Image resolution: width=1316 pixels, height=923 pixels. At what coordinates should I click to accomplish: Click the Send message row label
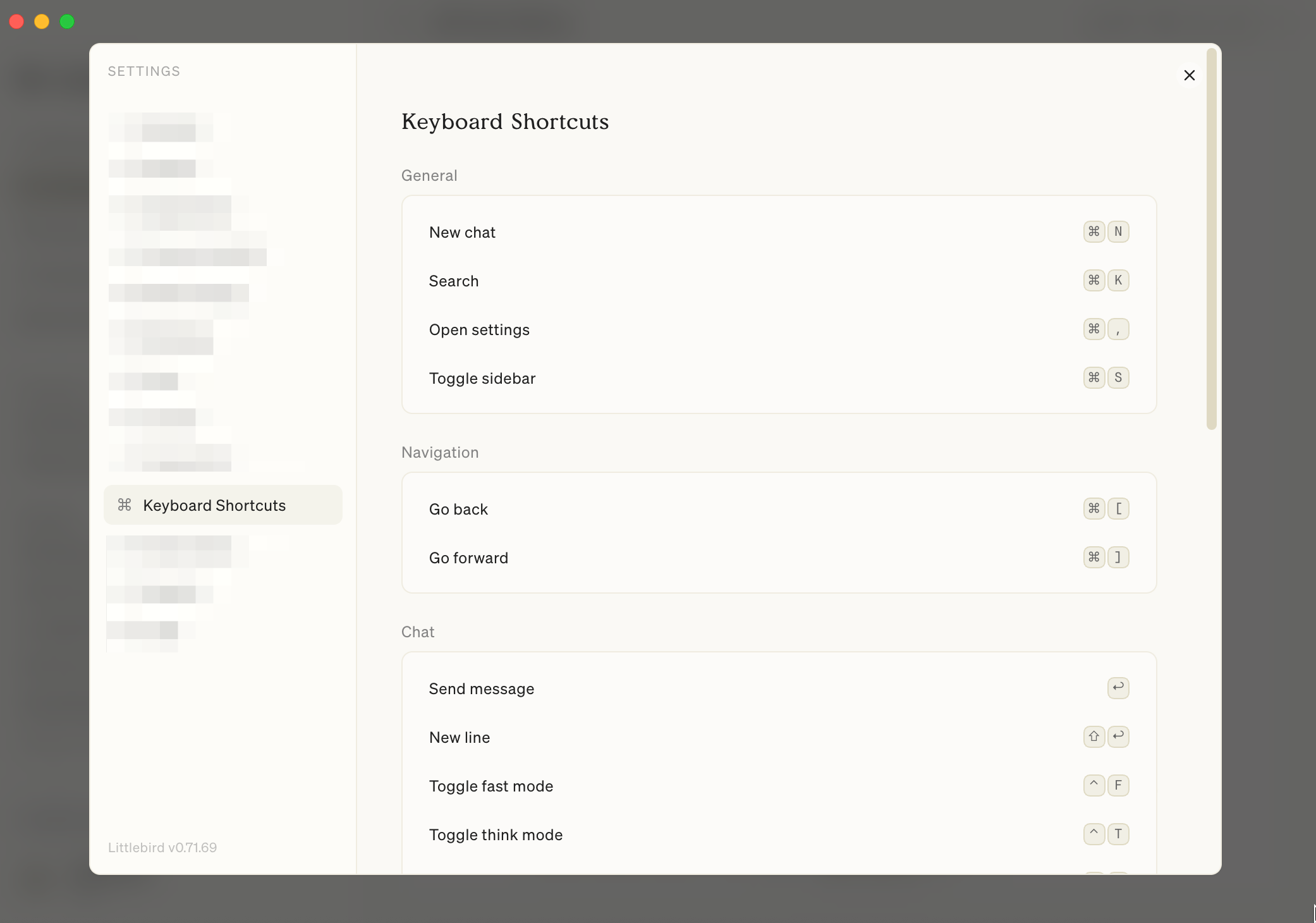pos(481,689)
